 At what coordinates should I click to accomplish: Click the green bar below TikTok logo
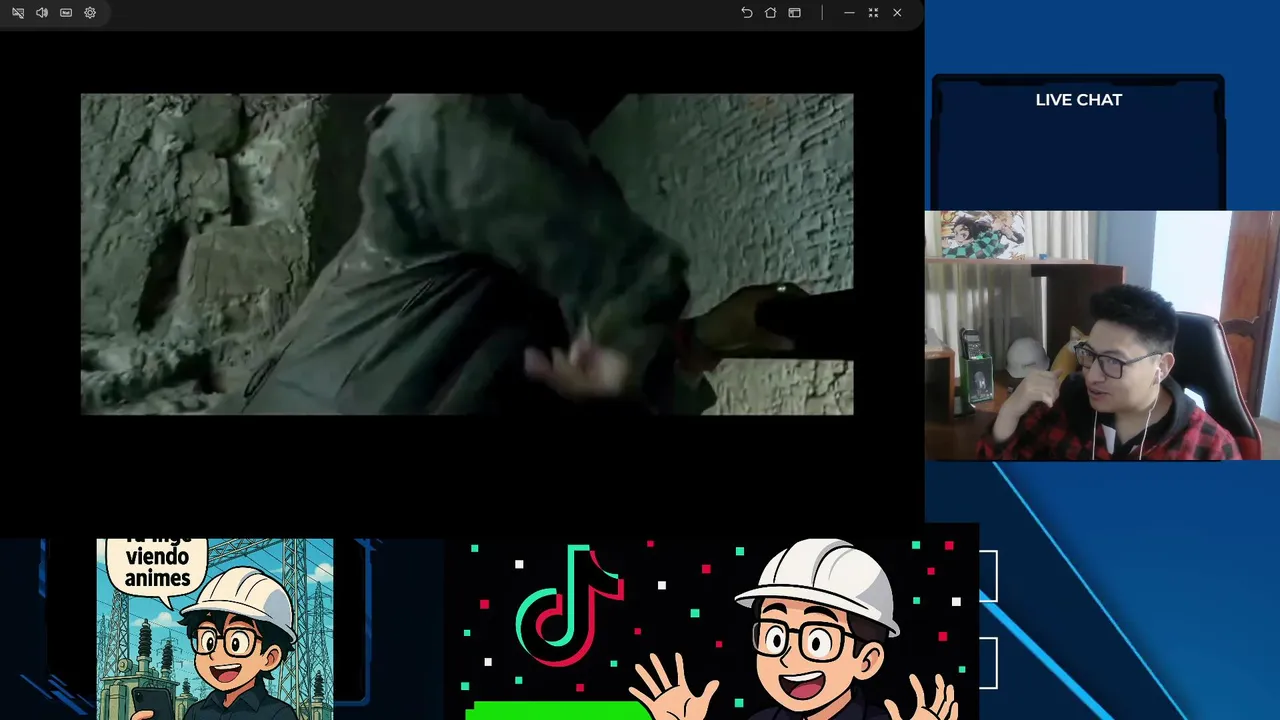click(x=558, y=710)
